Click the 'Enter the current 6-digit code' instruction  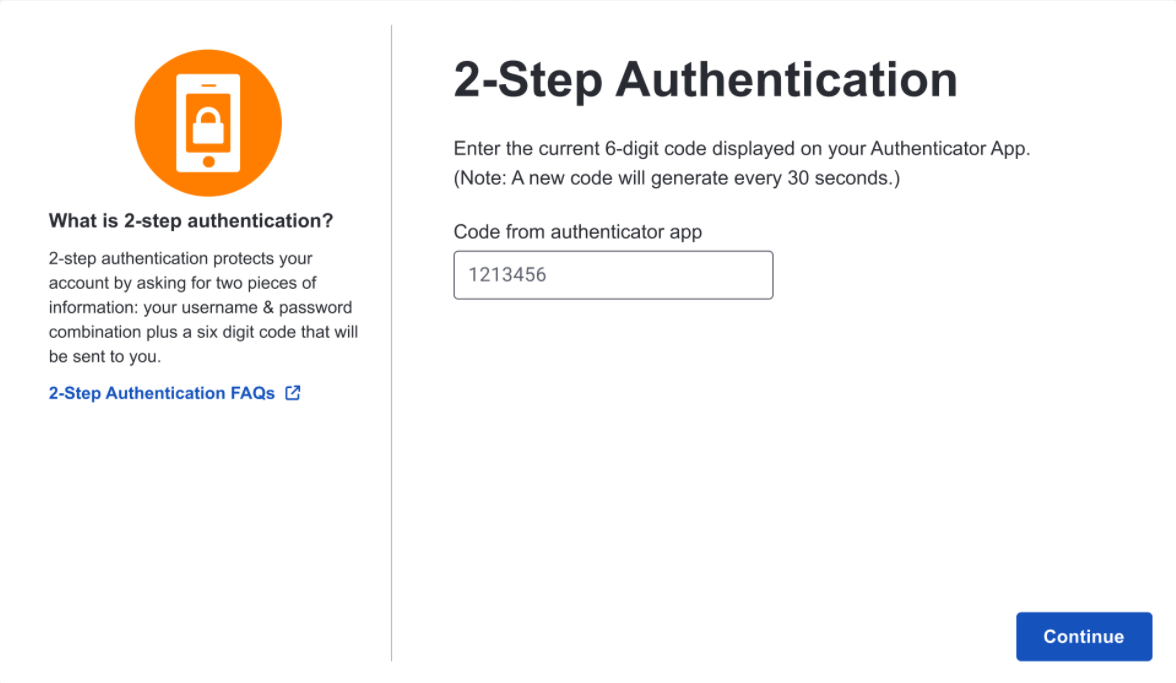[742, 148]
